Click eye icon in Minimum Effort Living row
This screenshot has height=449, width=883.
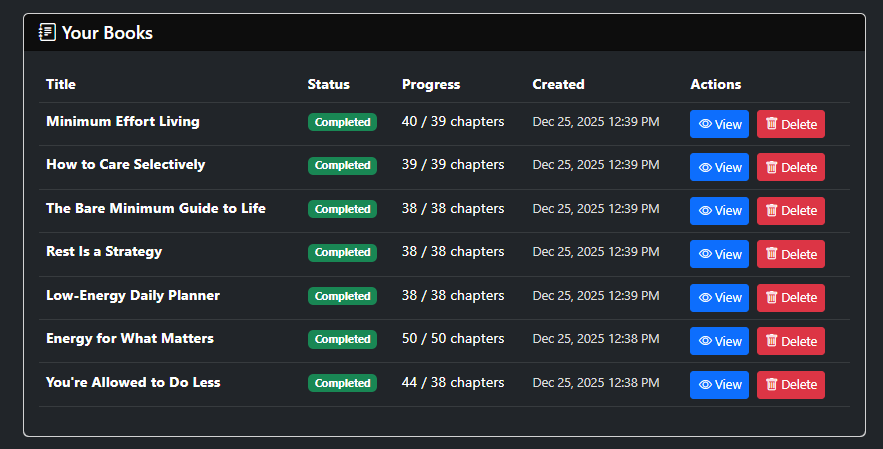point(705,124)
